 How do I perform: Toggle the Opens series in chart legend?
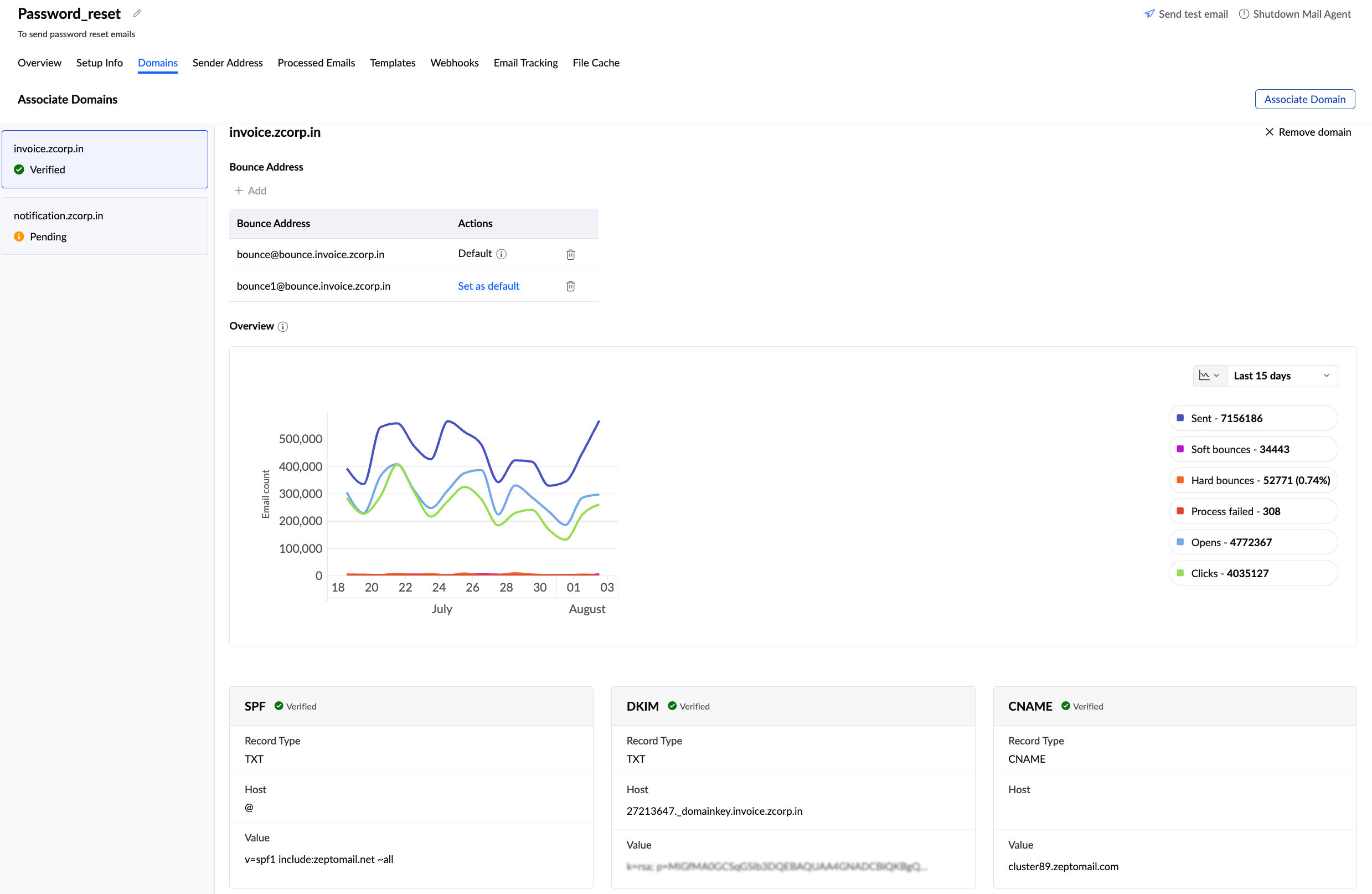(x=1252, y=542)
